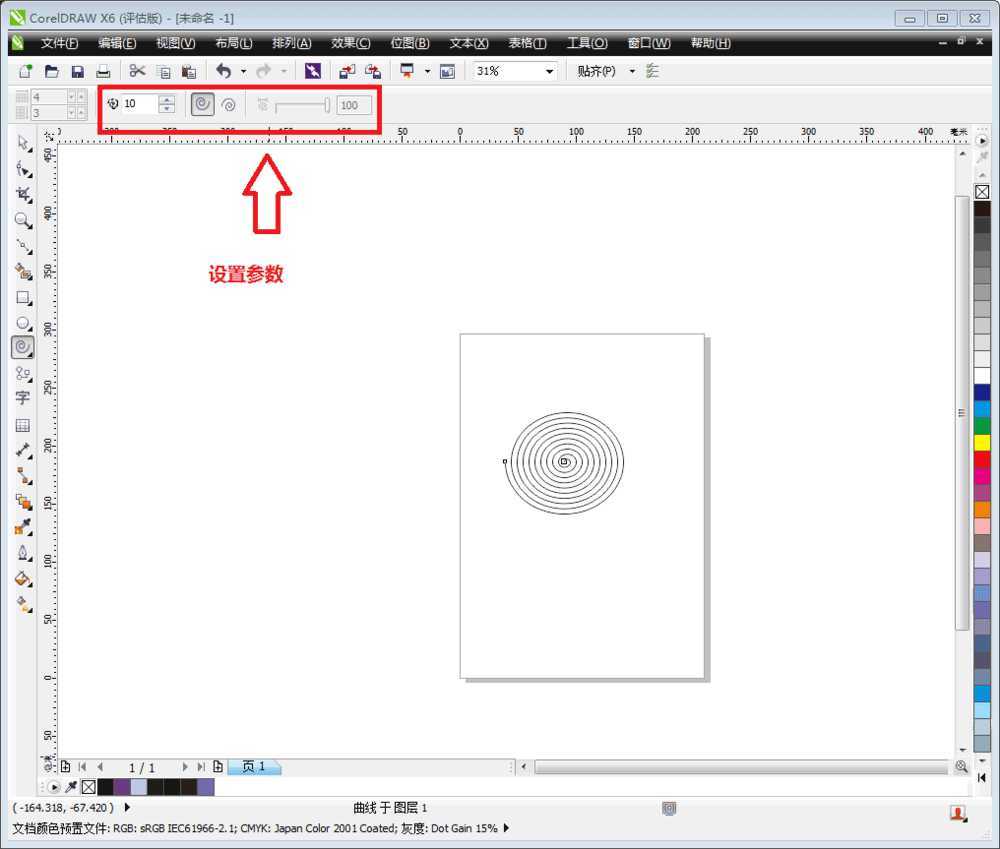Screen dimensions: 1000x849
Task: Select the Pick tool
Action: (x=23, y=143)
